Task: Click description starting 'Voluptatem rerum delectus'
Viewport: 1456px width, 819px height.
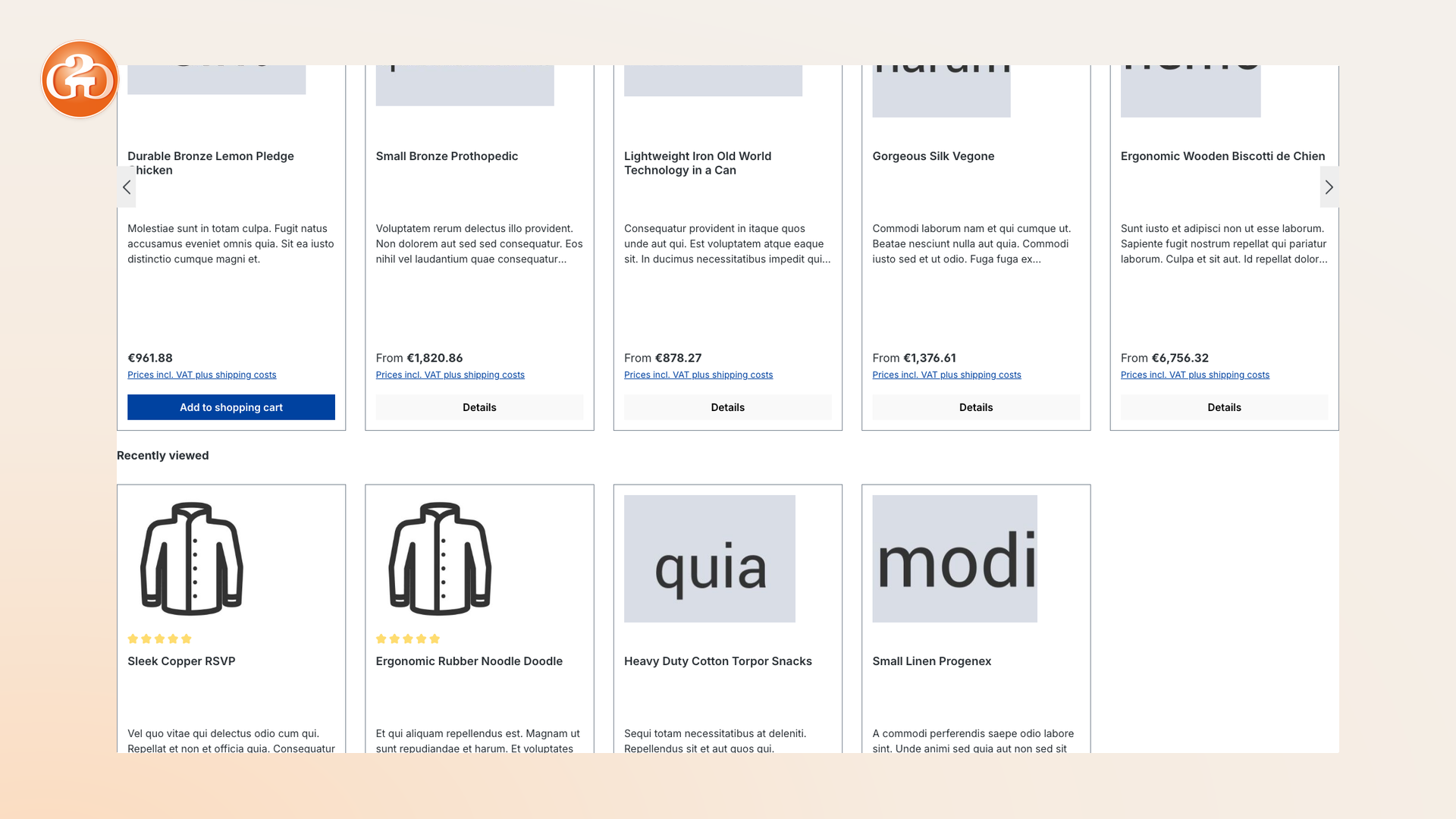Action: (x=479, y=243)
